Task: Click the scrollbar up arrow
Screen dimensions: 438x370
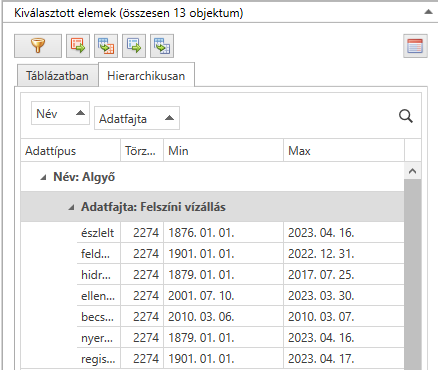Action: (x=412, y=171)
